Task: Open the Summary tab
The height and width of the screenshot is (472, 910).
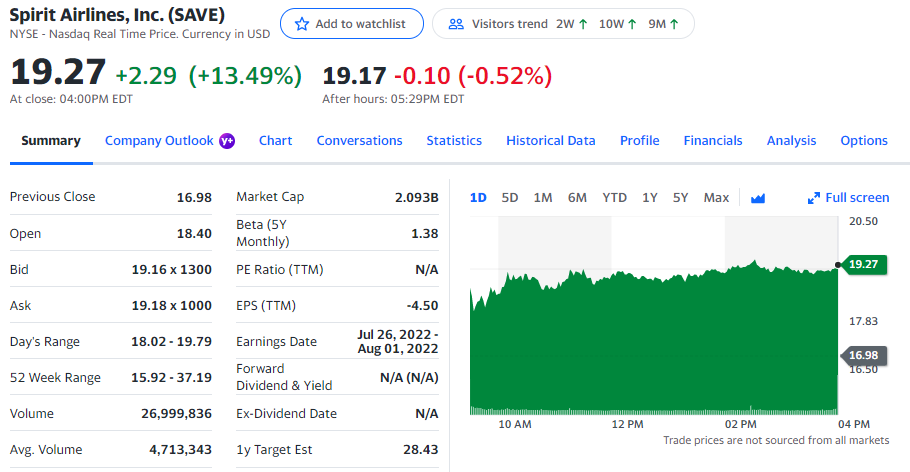Action: click(x=51, y=140)
